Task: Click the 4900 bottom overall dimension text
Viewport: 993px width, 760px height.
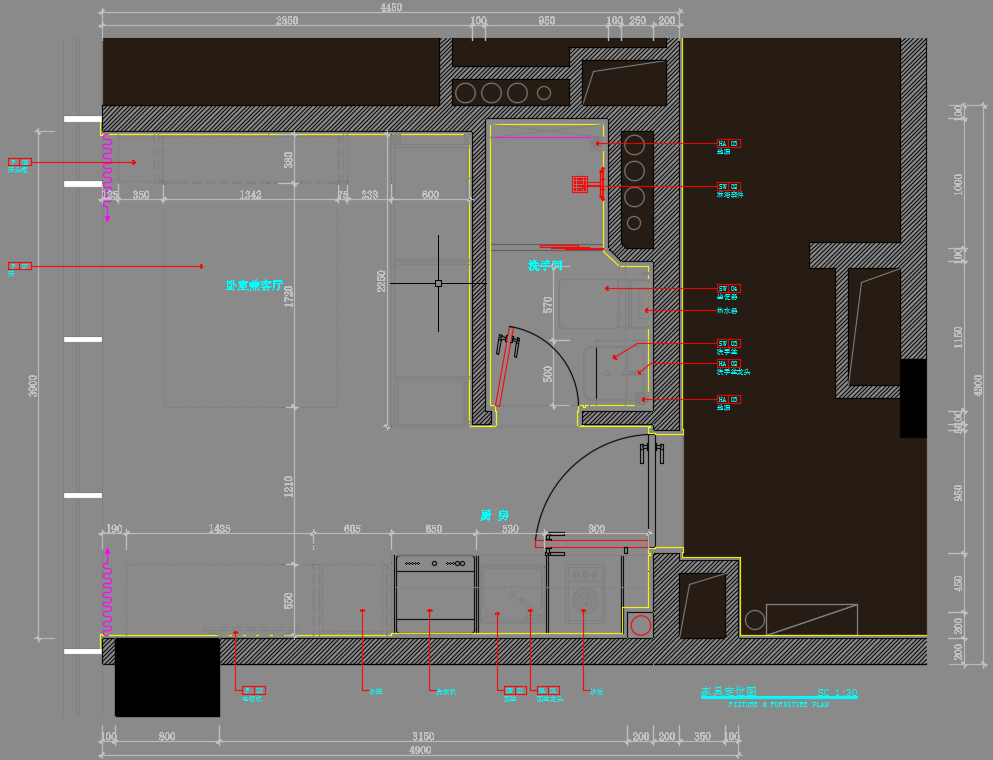Action: (419, 750)
